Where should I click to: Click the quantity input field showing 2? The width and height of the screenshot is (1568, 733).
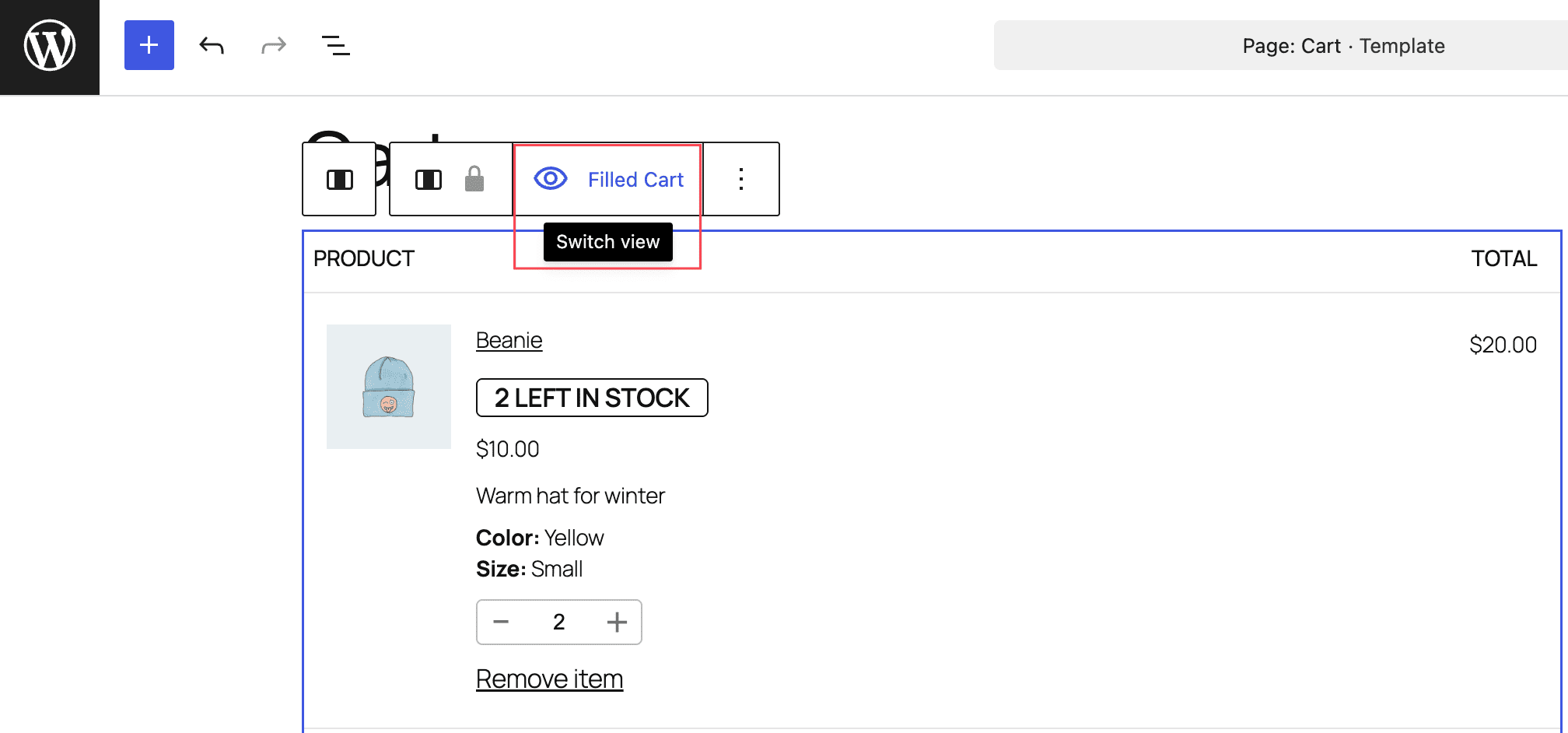point(559,622)
